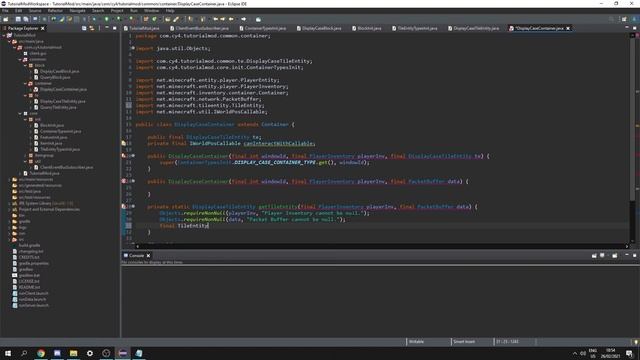This screenshot has width=640, height=360.
Task: Click the Save icon in the toolbar
Action: point(18,19)
